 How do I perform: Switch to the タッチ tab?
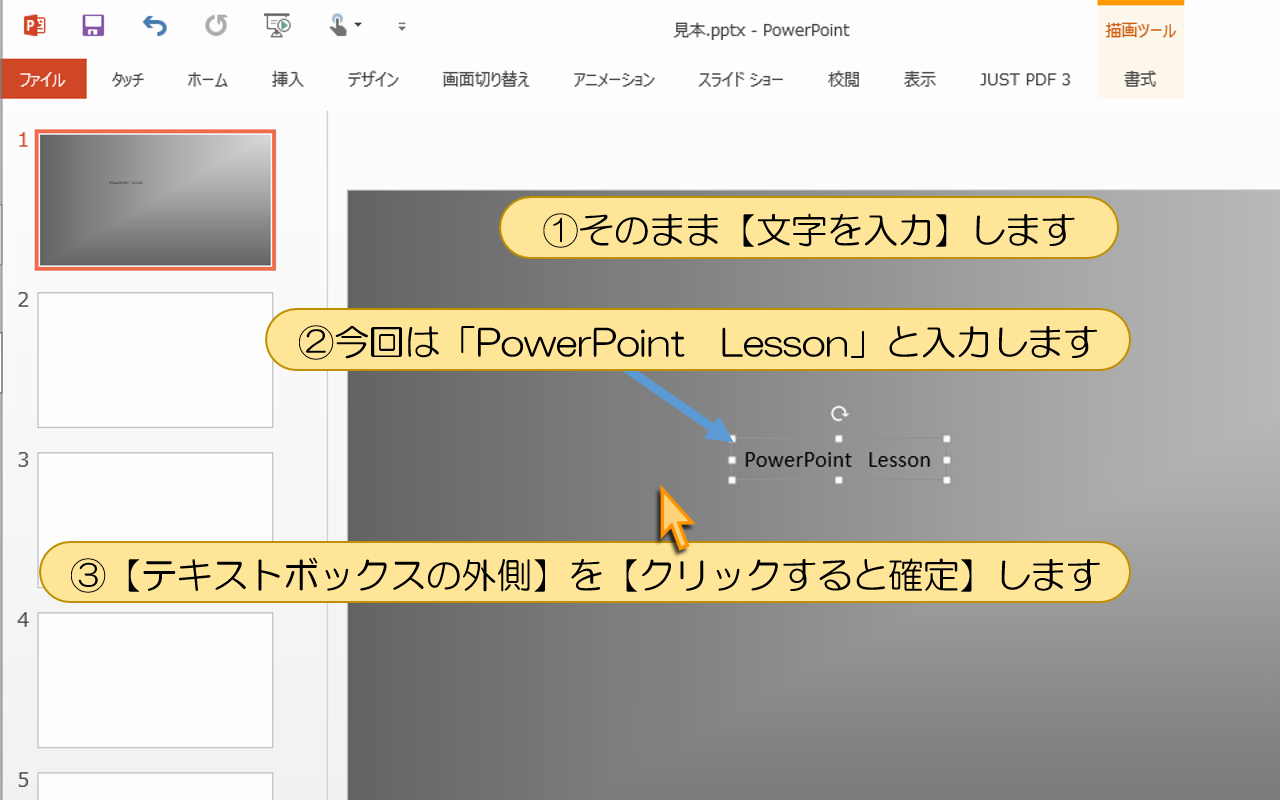click(127, 80)
